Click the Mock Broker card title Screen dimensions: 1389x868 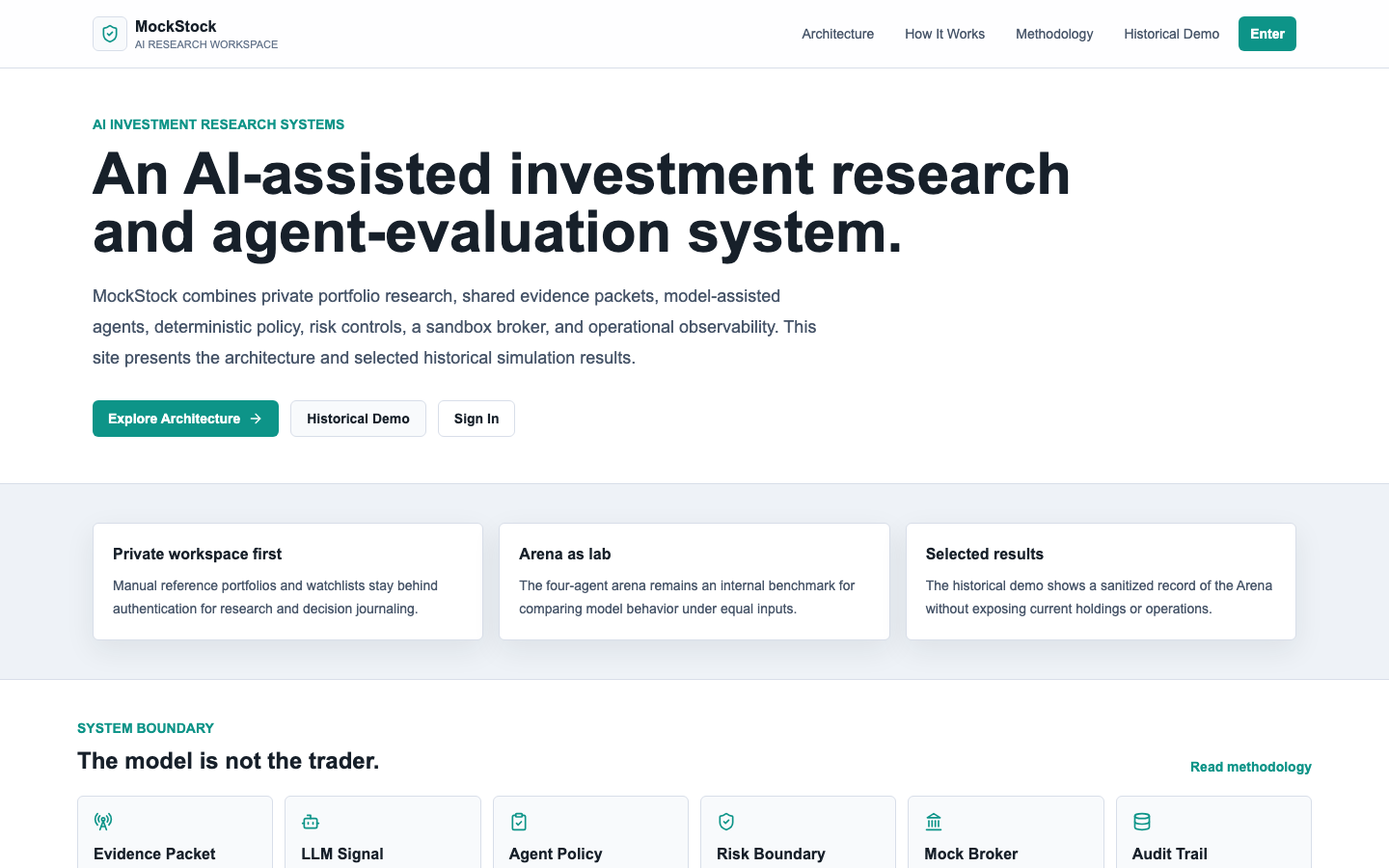coord(971,854)
